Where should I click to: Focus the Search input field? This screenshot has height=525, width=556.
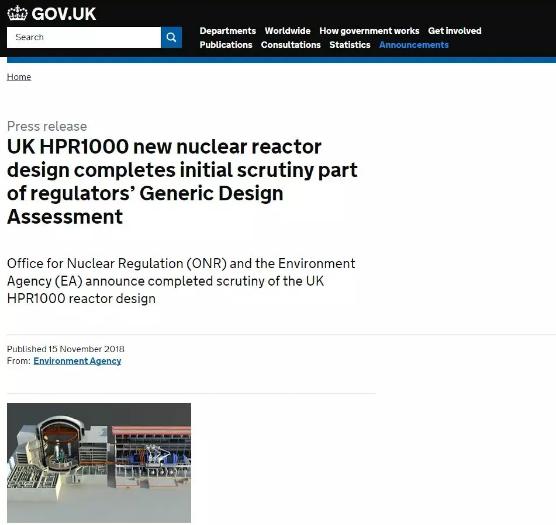(84, 37)
